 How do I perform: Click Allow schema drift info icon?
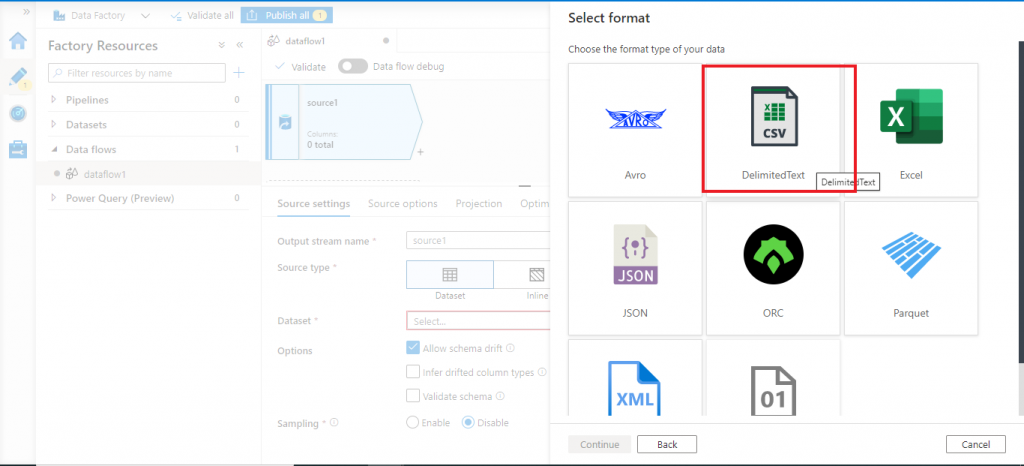click(x=510, y=348)
